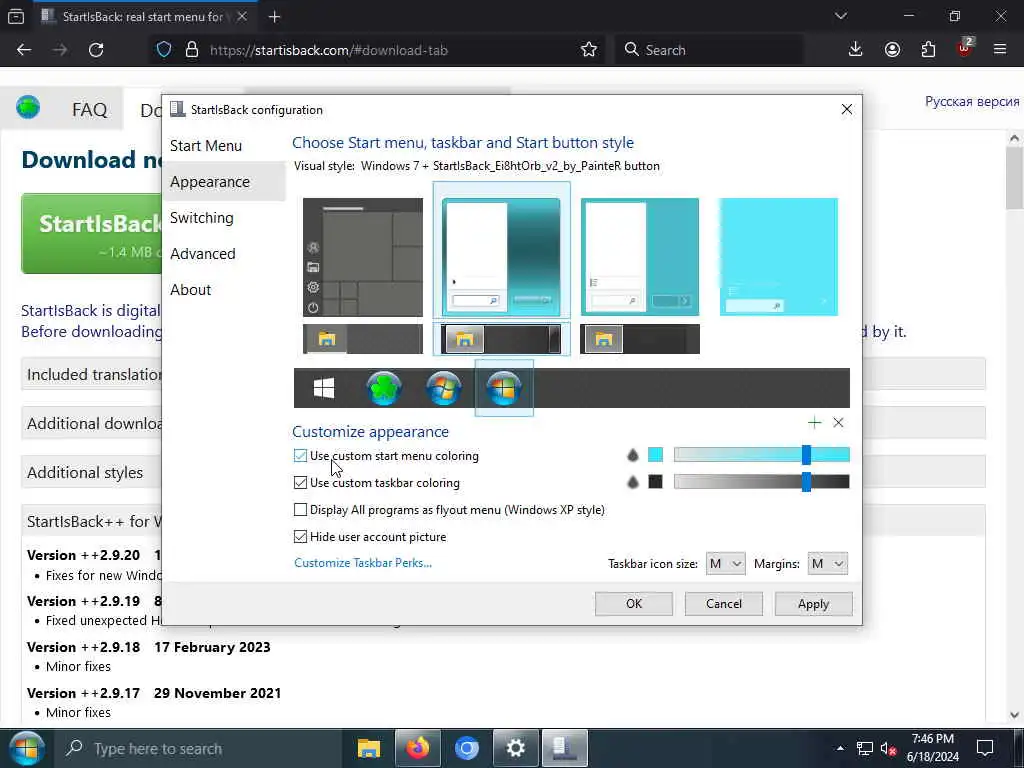The image size is (1024, 768).
Task: Show hidden tray icons arrow
Action: click(x=840, y=748)
